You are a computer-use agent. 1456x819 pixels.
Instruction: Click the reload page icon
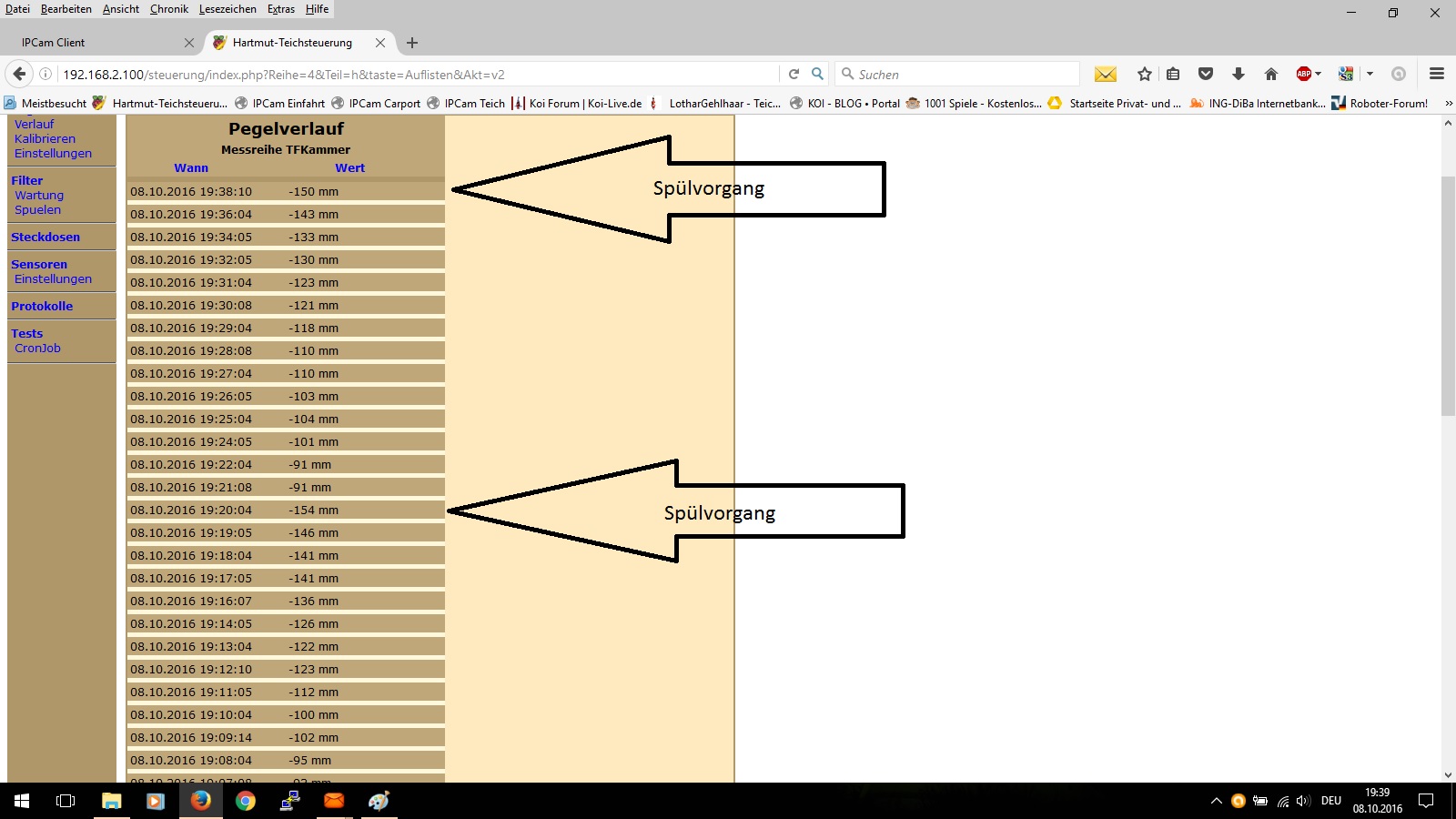click(794, 74)
